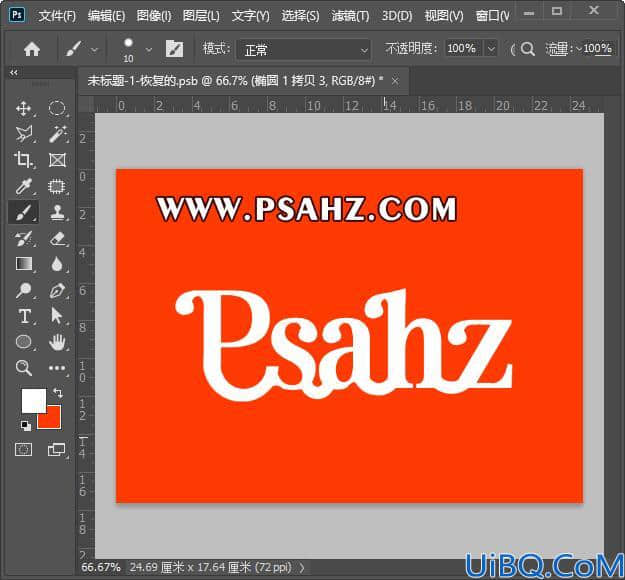Click the flow 100% value field

pyautogui.click(x=597, y=49)
